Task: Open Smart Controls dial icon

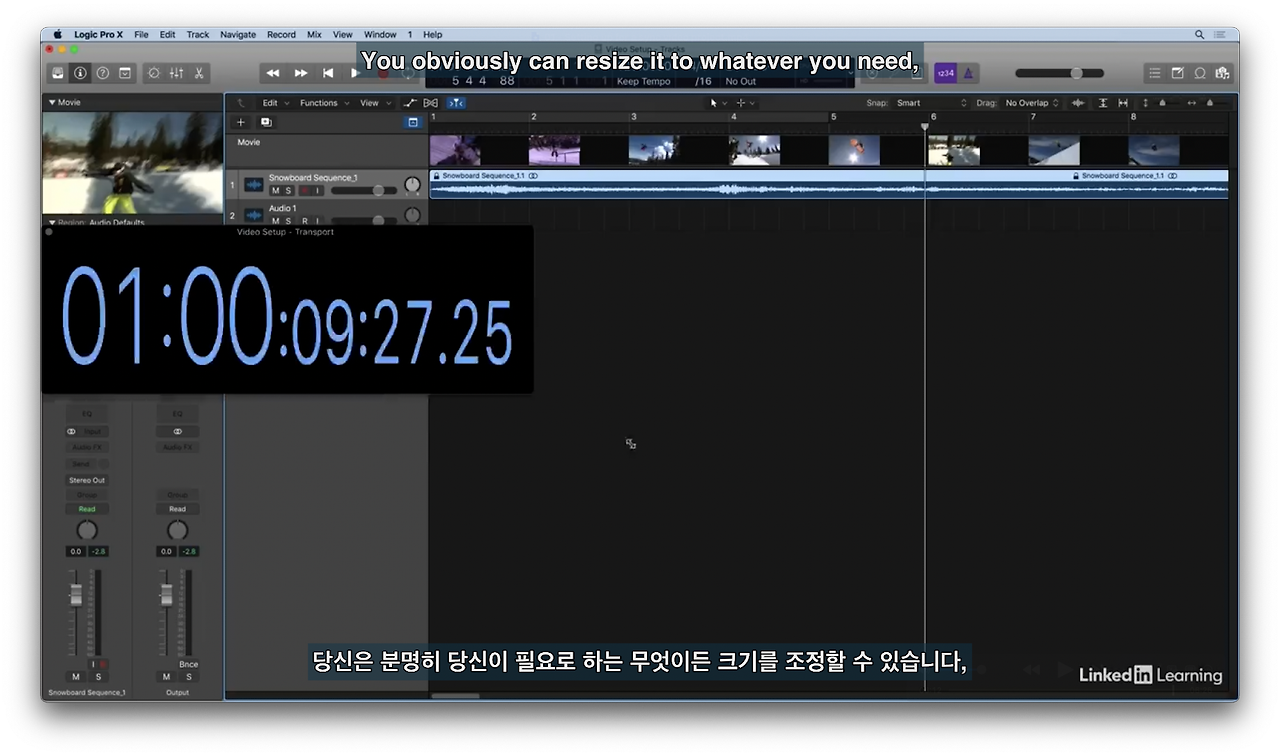Action: tap(154, 73)
